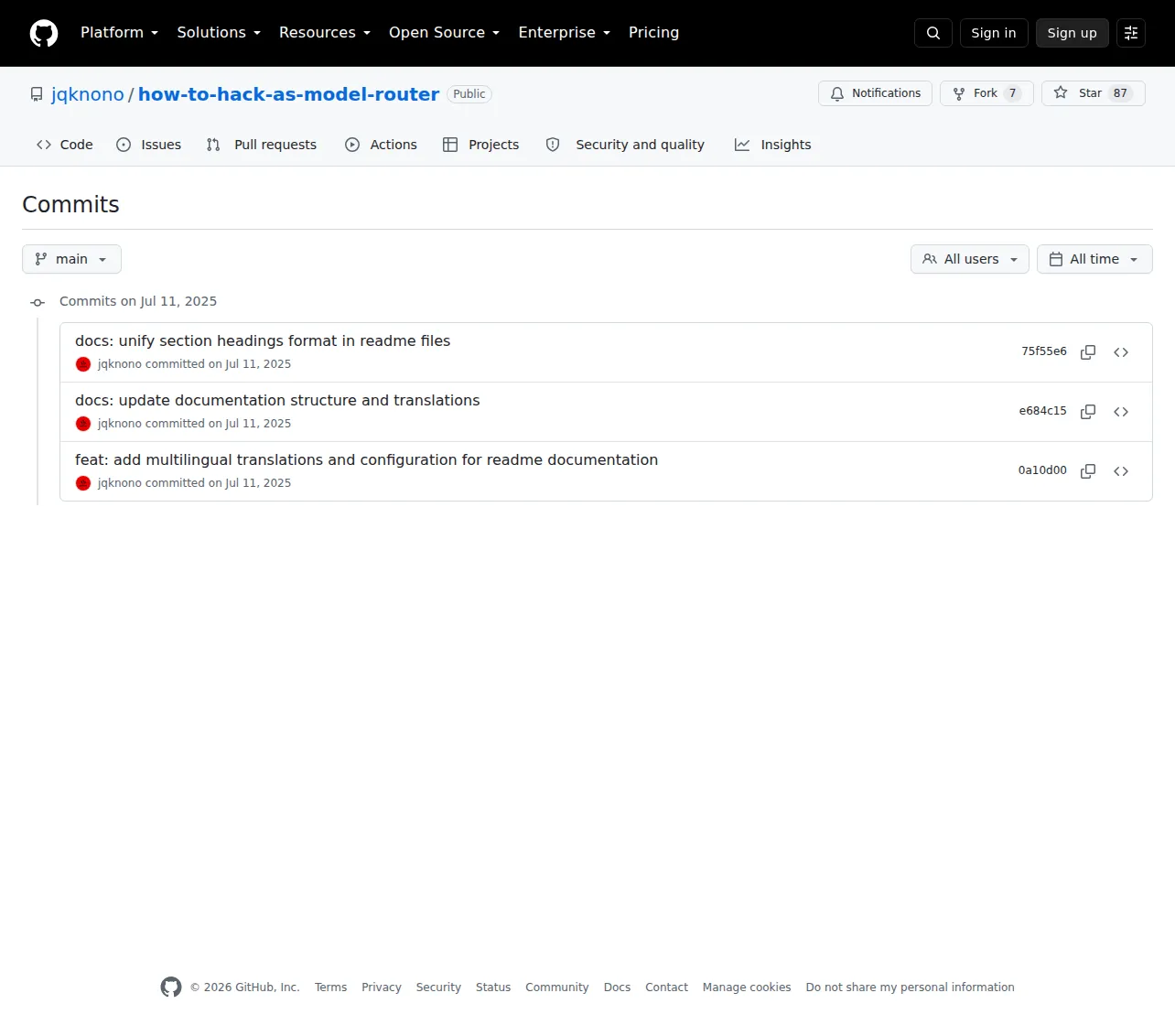Open the Projects tab
The width and height of the screenshot is (1175, 1036).
tap(480, 145)
